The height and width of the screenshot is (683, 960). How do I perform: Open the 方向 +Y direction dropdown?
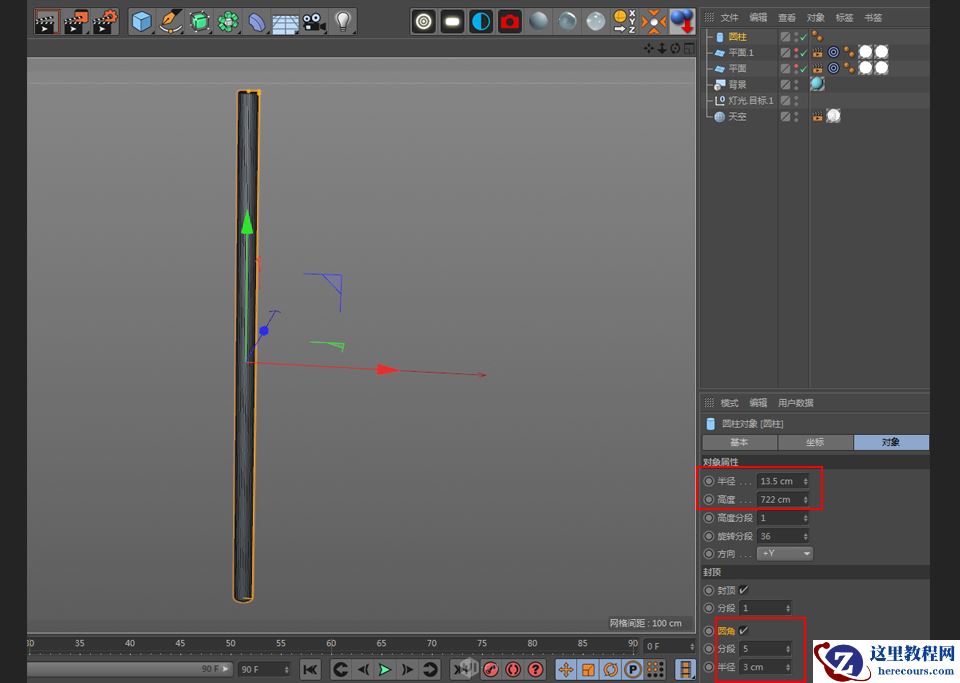pyautogui.click(x=786, y=552)
